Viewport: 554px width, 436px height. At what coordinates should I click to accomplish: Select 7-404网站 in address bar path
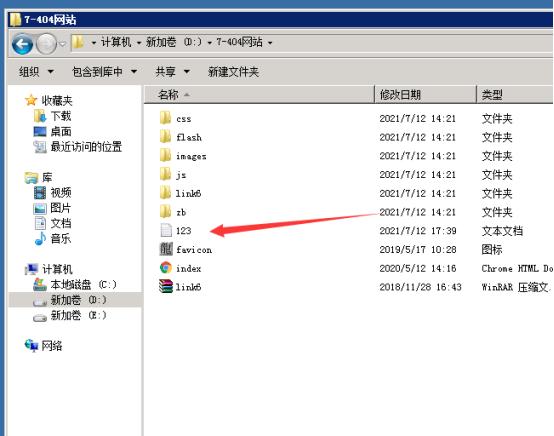pos(239,42)
